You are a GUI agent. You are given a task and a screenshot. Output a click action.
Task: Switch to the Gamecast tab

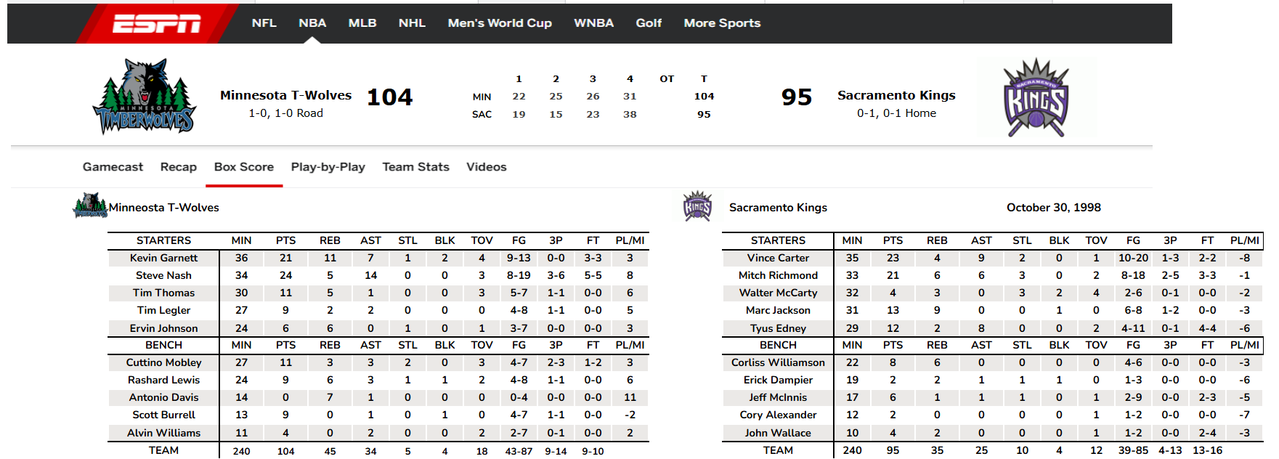click(x=113, y=167)
